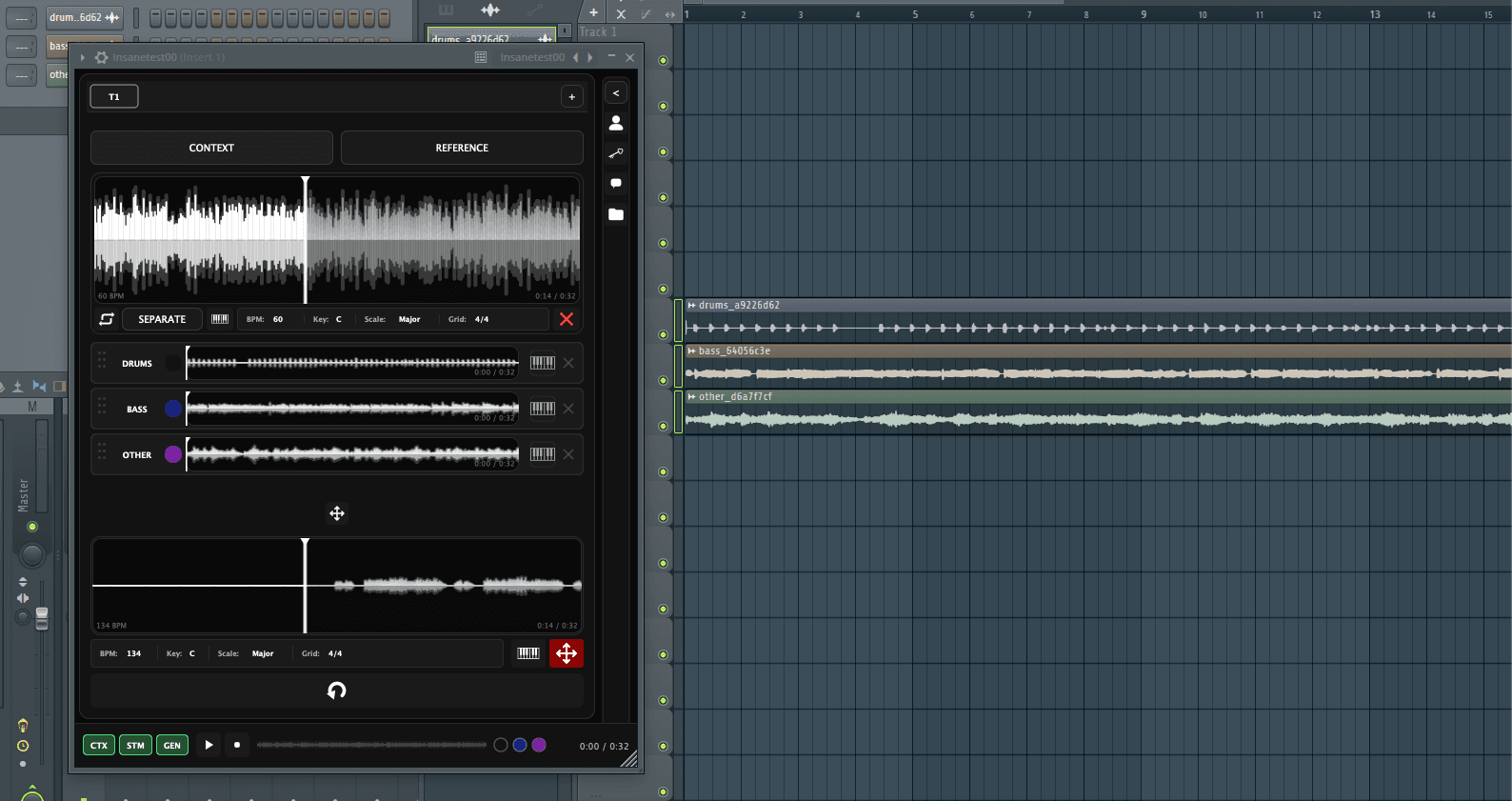Click the DRUMS stem black color circle
Screen dimensions: 1512x801
coord(173,363)
